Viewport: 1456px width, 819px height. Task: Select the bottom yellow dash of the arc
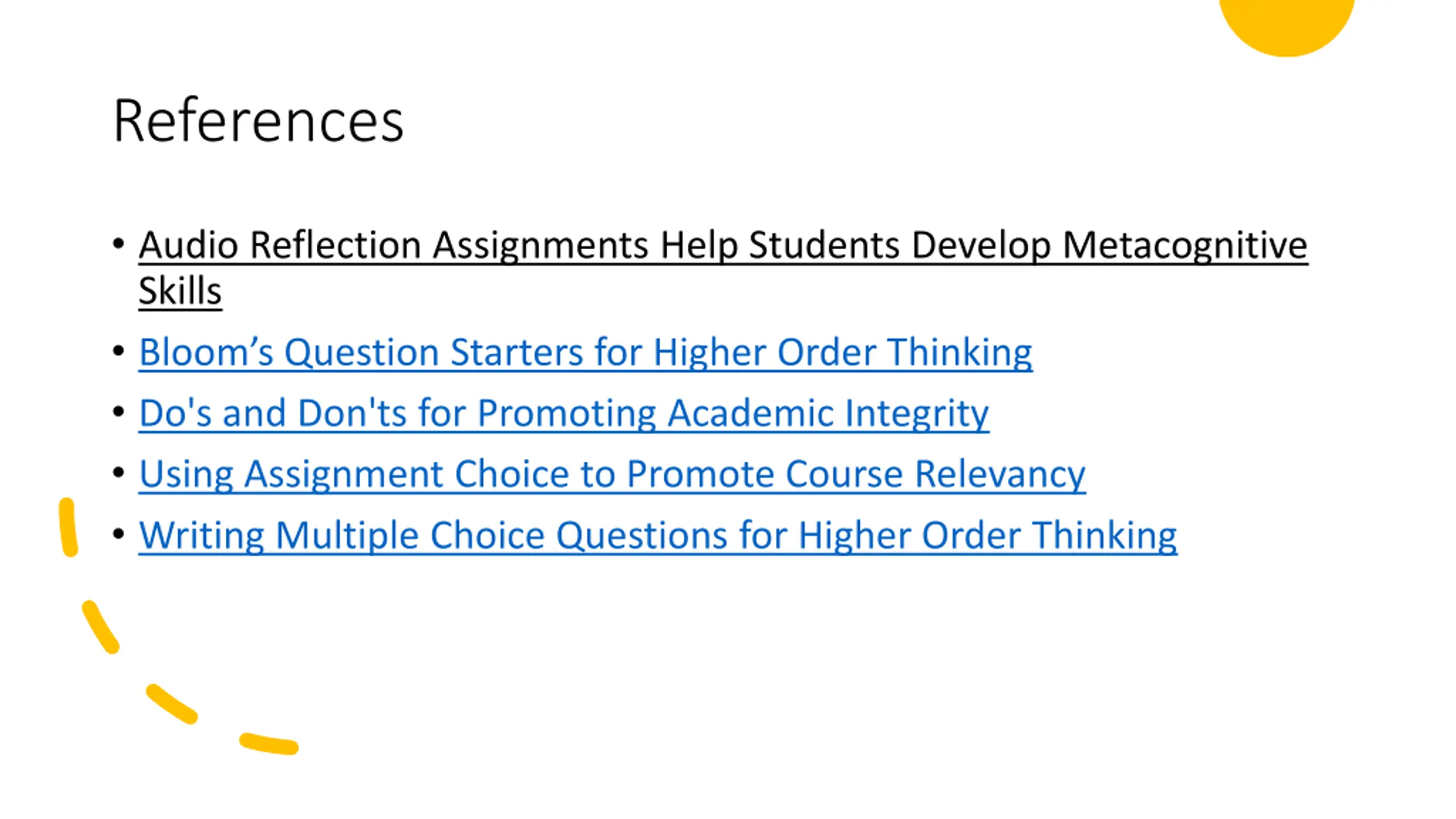(268, 744)
